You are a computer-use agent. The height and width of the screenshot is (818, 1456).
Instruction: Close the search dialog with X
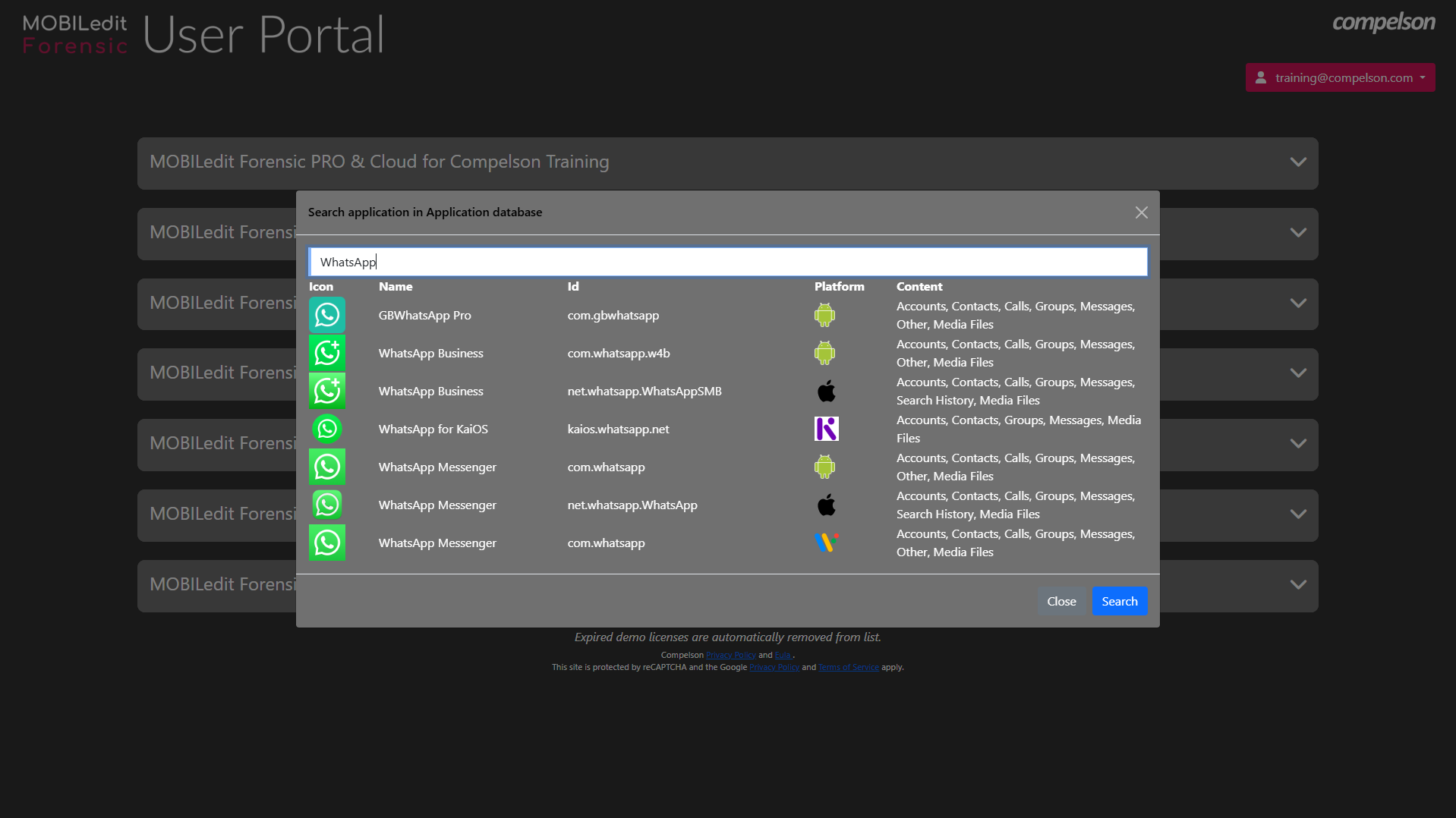[x=1141, y=212]
